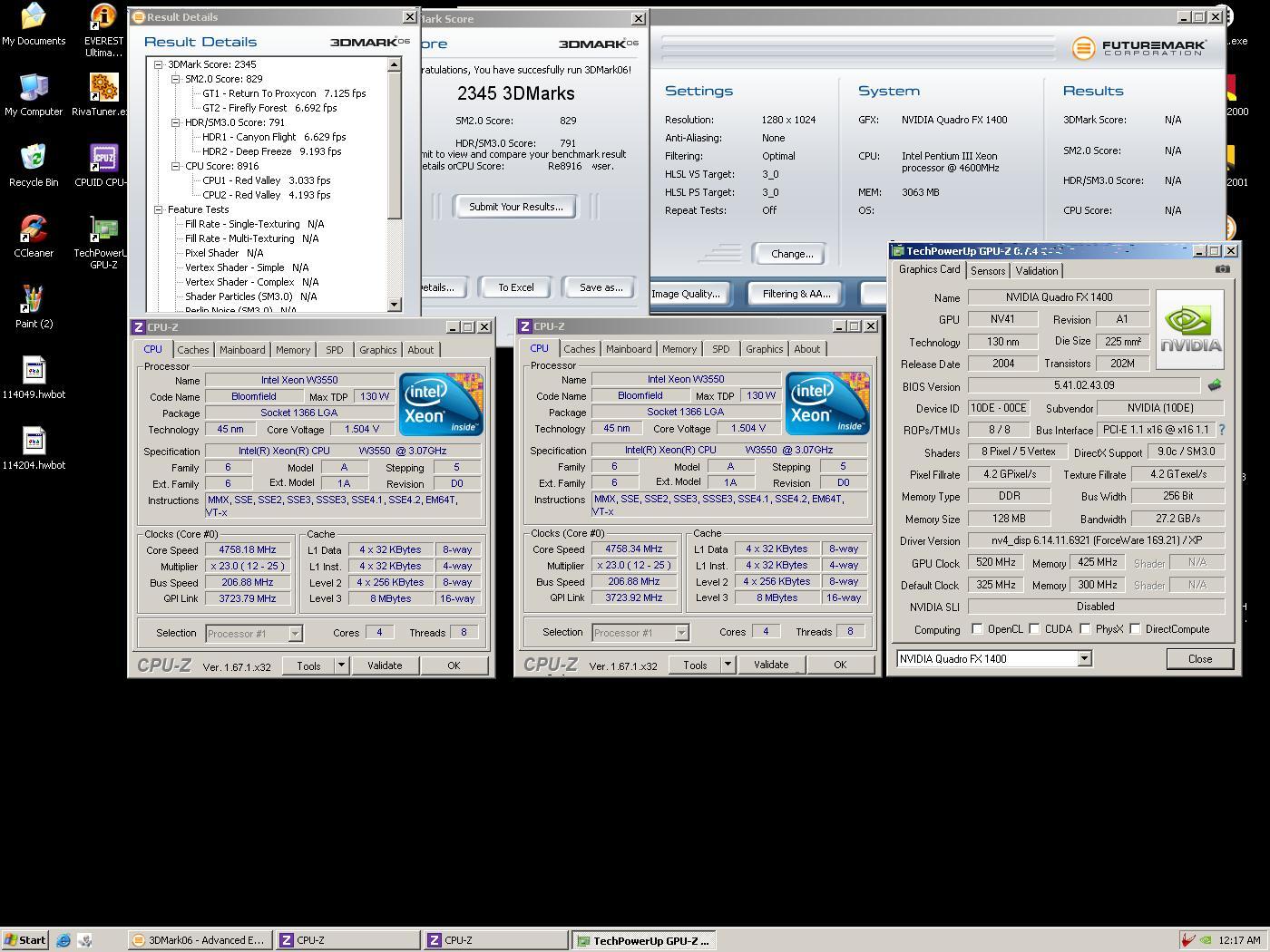Click OK button in right CPU-Z
1270x952 pixels.
(840, 665)
